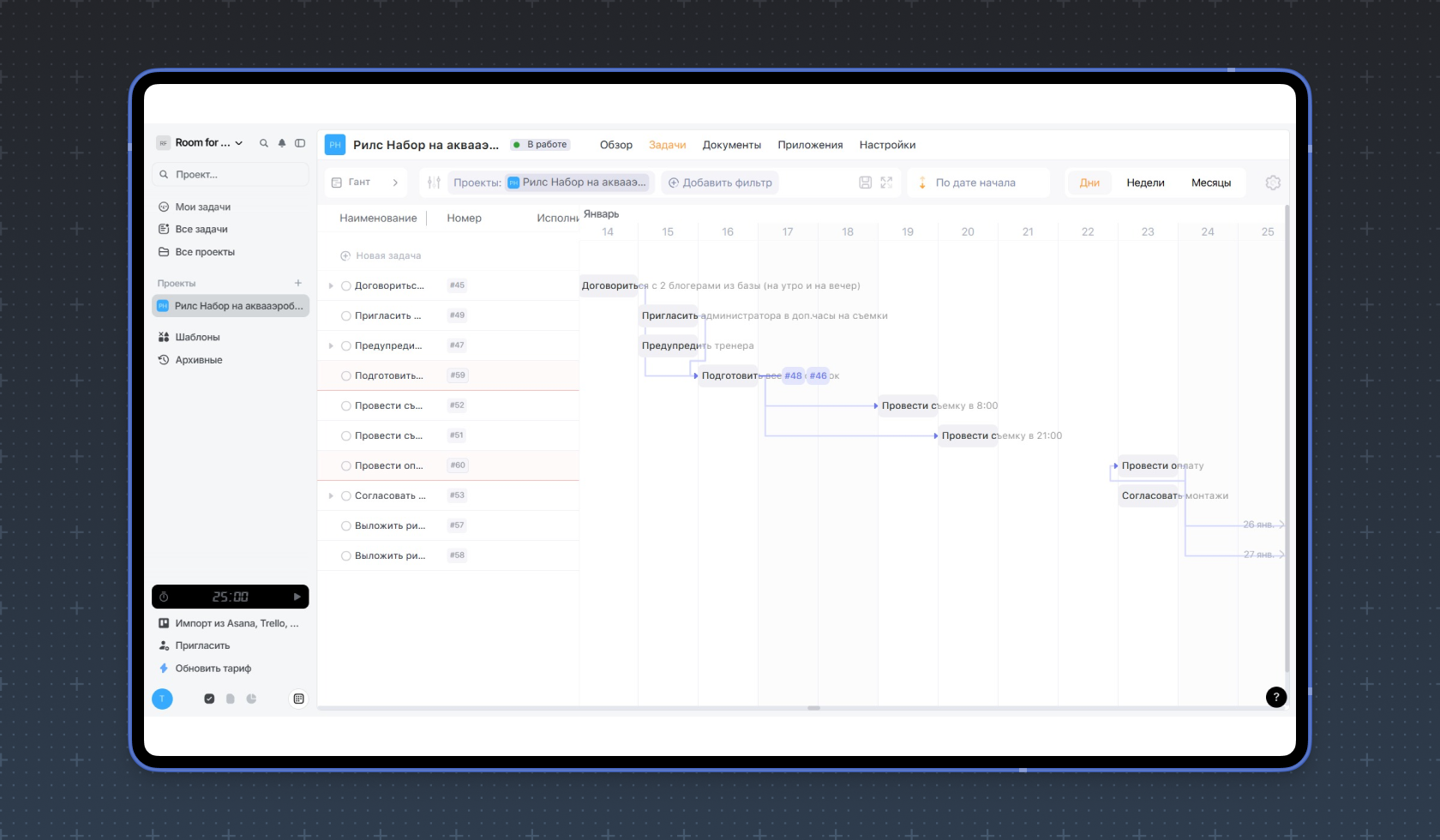Collapse sidebar with panel toggle icon
The height and width of the screenshot is (840, 1440).
click(300, 143)
